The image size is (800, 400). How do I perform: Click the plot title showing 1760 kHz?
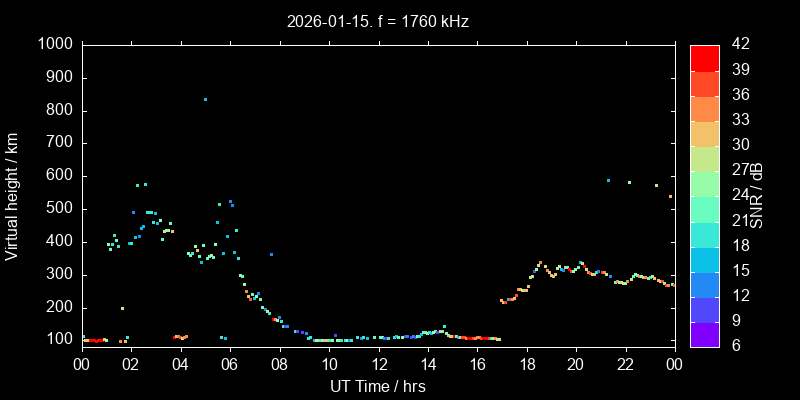tap(377, 21)
